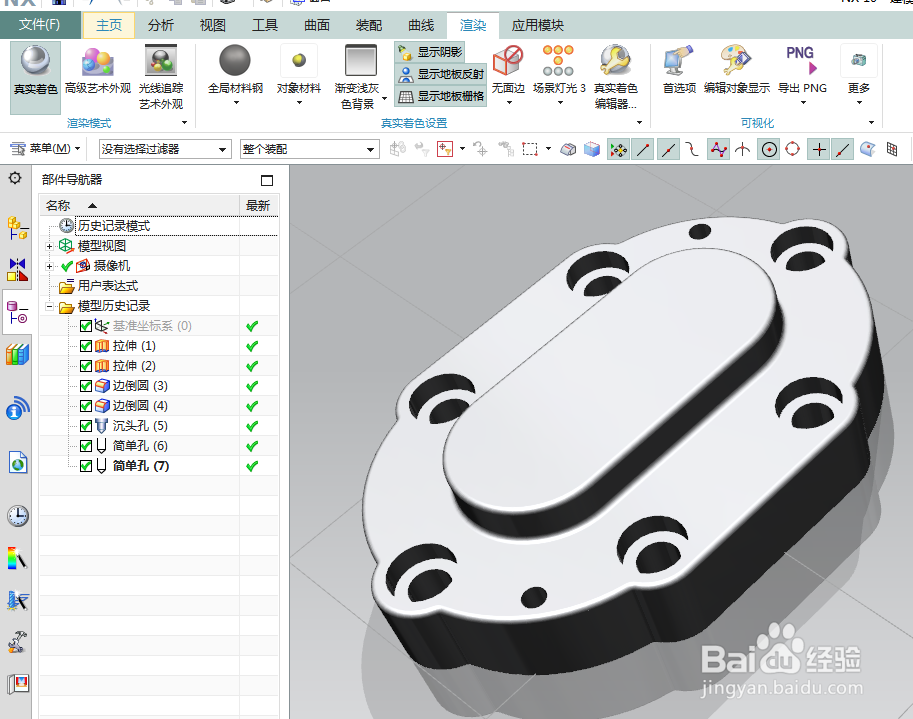This screenshot has height=719, width=913.
Task: Toggle 显示地板反射 option
Action: [440, 75]
